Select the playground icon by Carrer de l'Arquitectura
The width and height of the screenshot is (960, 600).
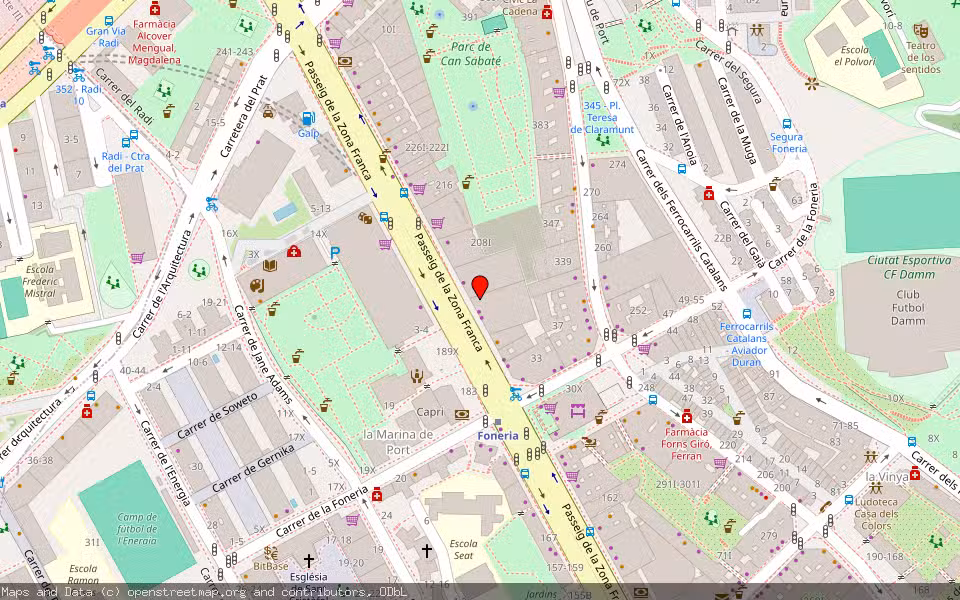click(x=199, y=270)
